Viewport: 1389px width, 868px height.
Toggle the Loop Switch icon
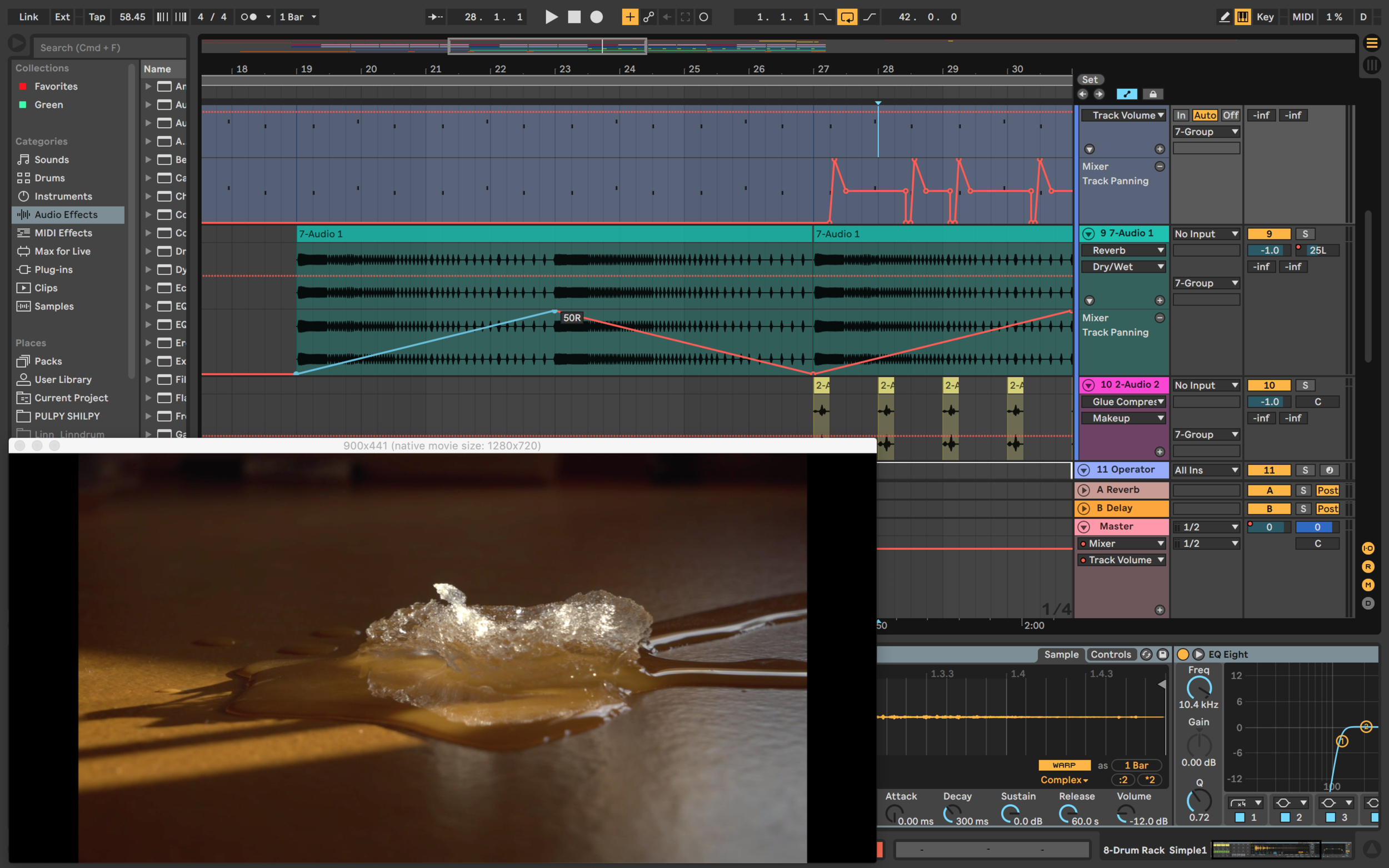point(847,17)
